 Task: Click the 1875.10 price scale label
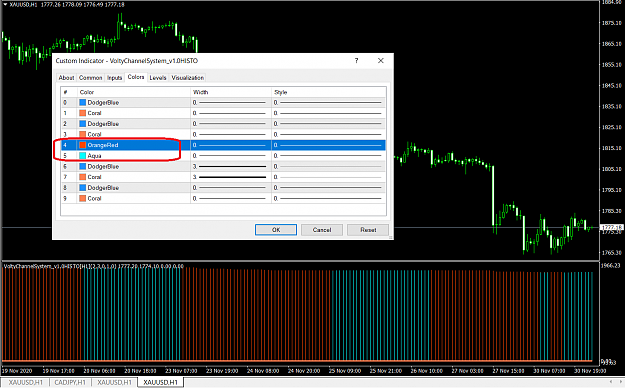(x=612, y=23)
